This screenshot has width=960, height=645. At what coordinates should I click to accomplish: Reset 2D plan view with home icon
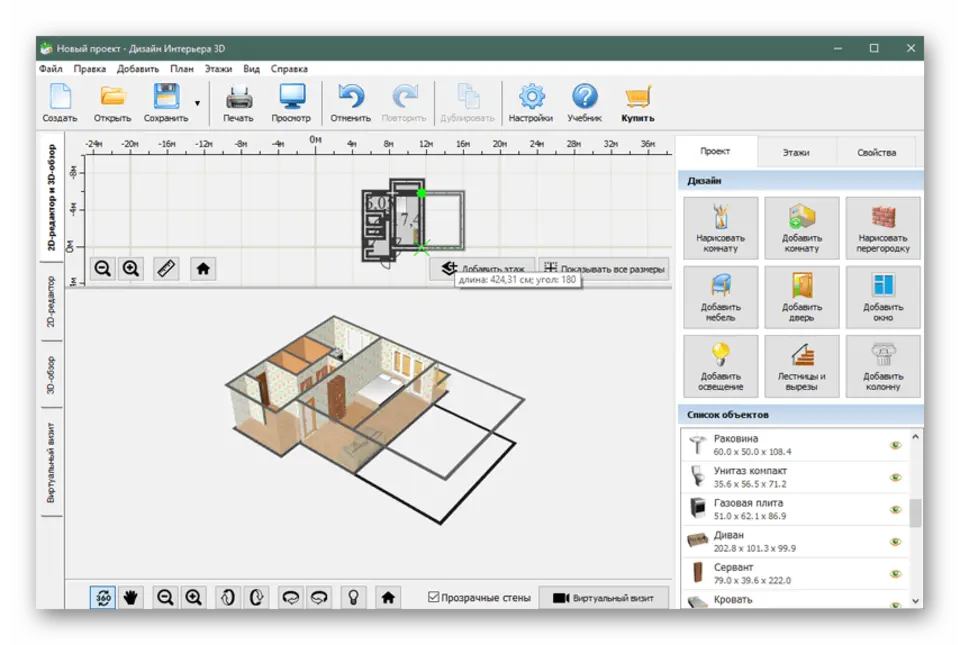point(203,268)
